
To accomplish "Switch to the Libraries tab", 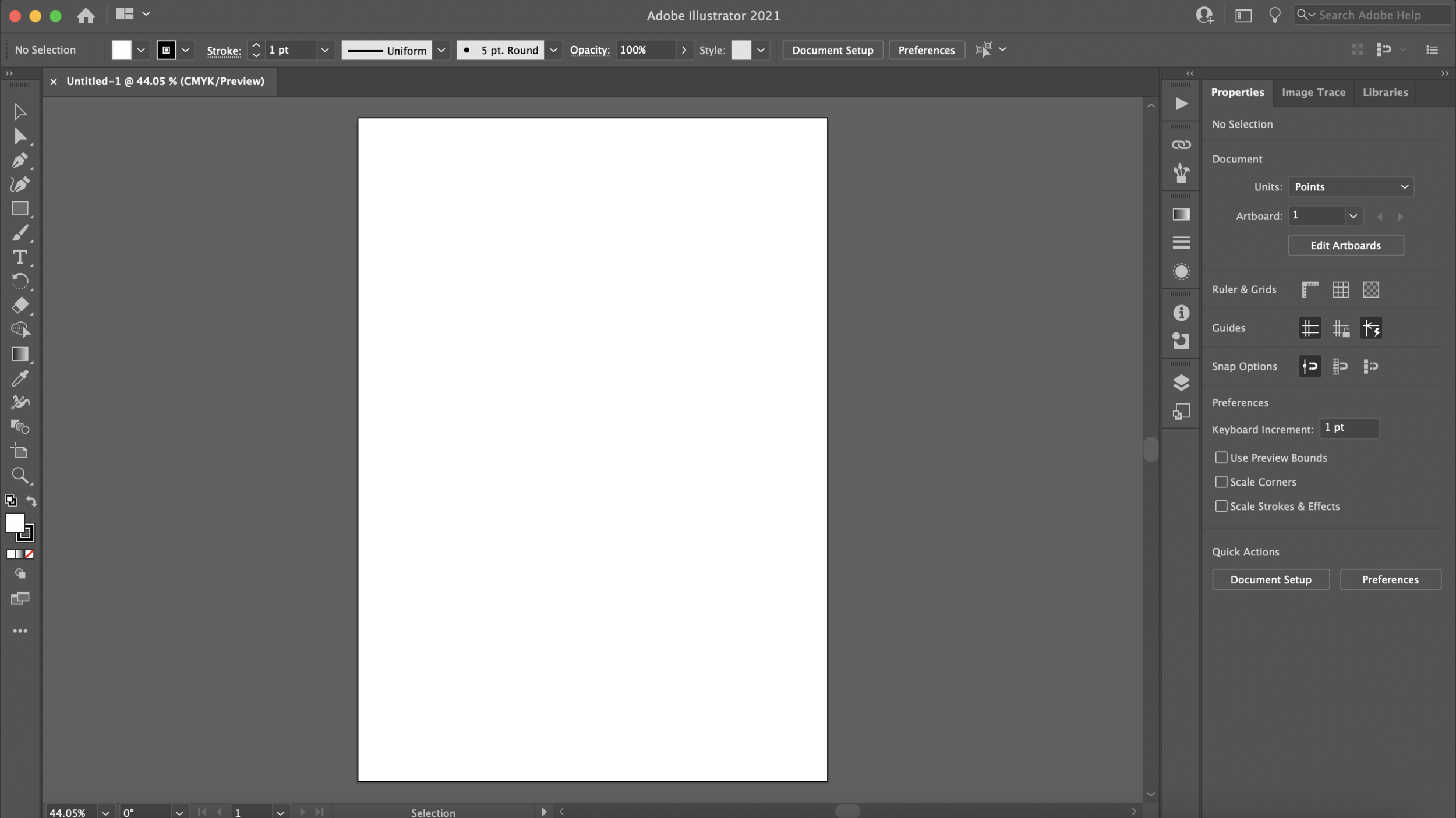I will (x=1385, y=92).
